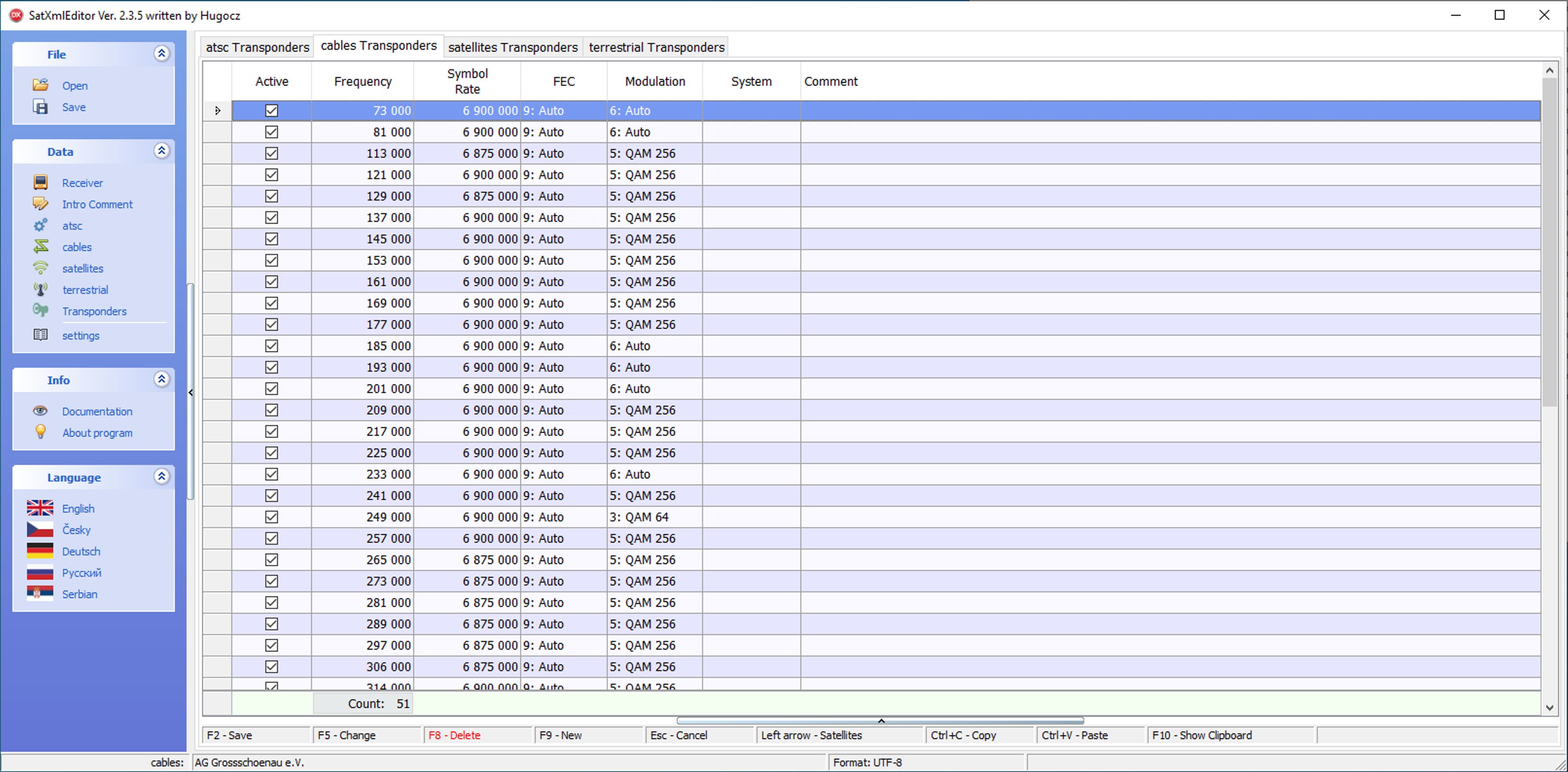This screenshot has height=772, width=1568.
Task: Toggle Active checkbox for 281 000
Action: [x=271, y=602]
